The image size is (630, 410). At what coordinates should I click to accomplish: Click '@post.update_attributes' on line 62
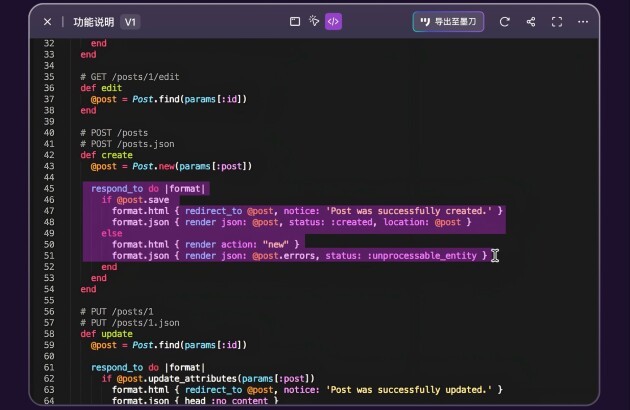pos(177,379)
